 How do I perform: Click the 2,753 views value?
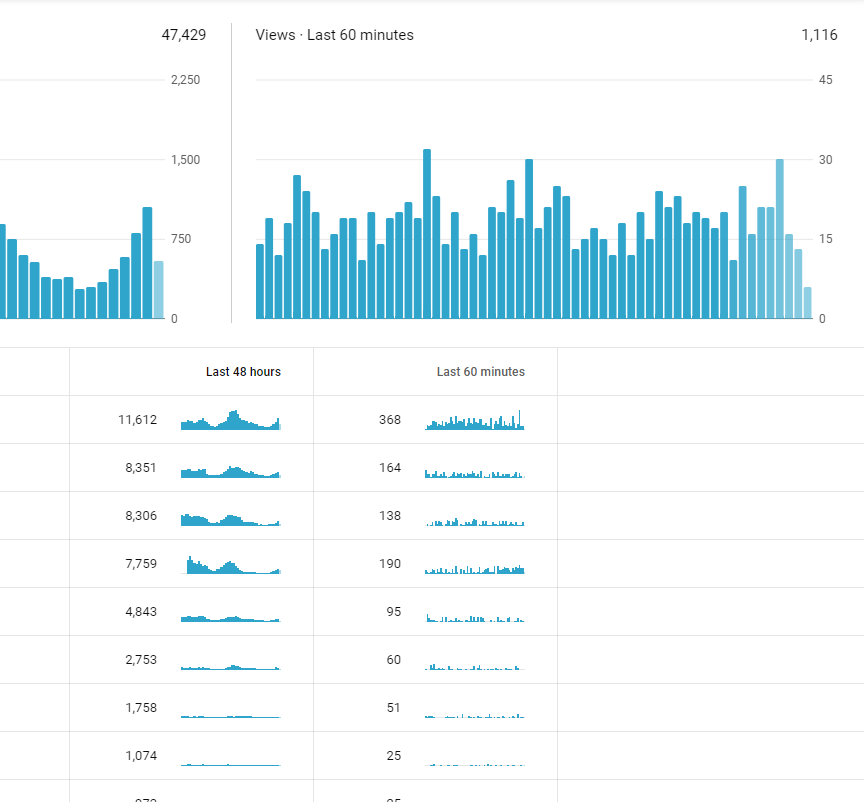click(141, 659)
